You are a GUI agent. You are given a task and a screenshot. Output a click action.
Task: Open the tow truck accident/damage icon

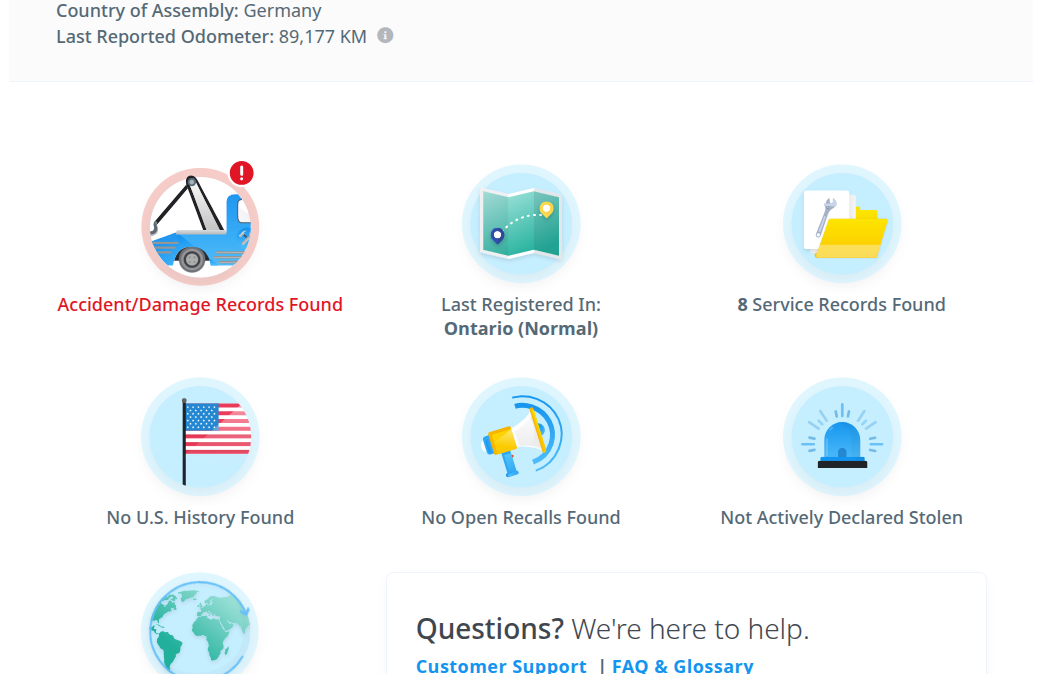pyautogui.click(x=200, y=227)
